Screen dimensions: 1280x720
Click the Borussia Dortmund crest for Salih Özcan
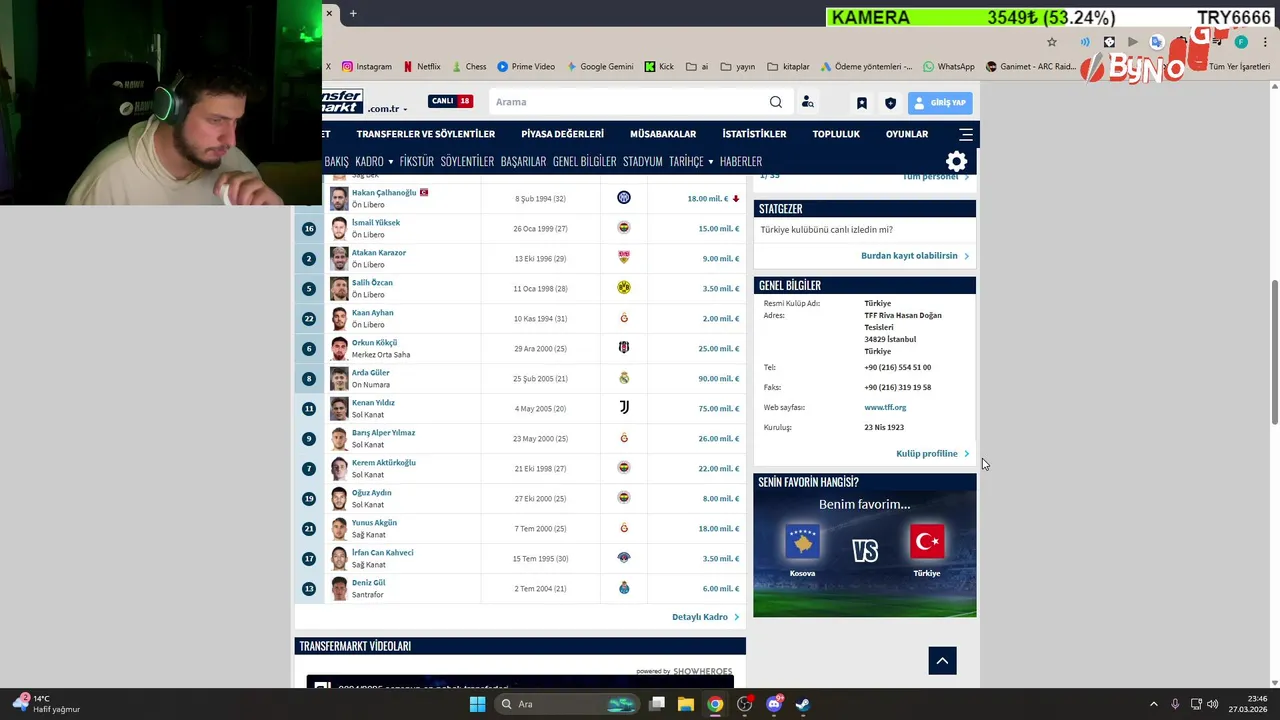pos(624,288)
